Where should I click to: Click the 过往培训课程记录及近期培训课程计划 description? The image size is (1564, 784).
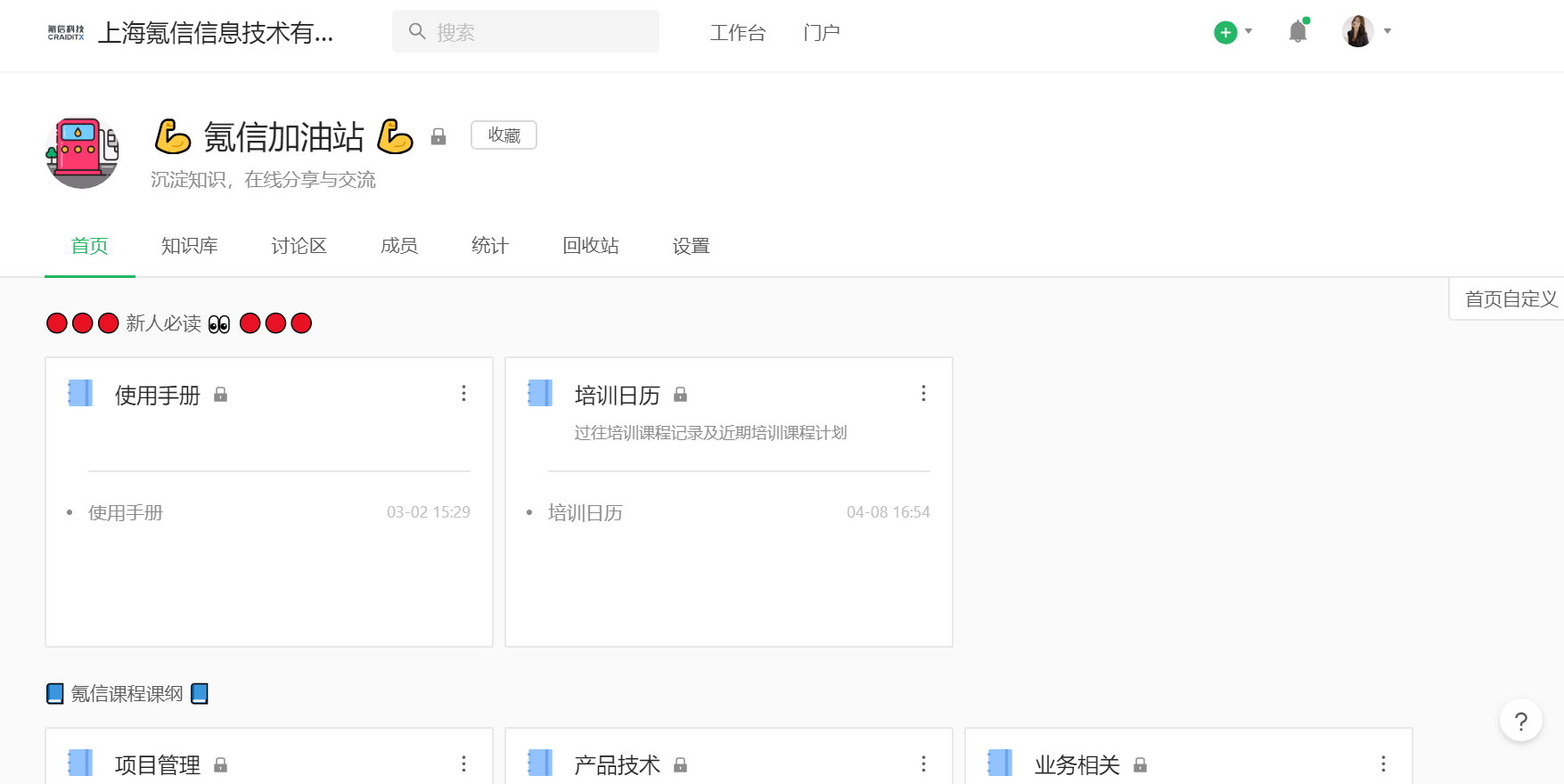[x=711, y=433]
